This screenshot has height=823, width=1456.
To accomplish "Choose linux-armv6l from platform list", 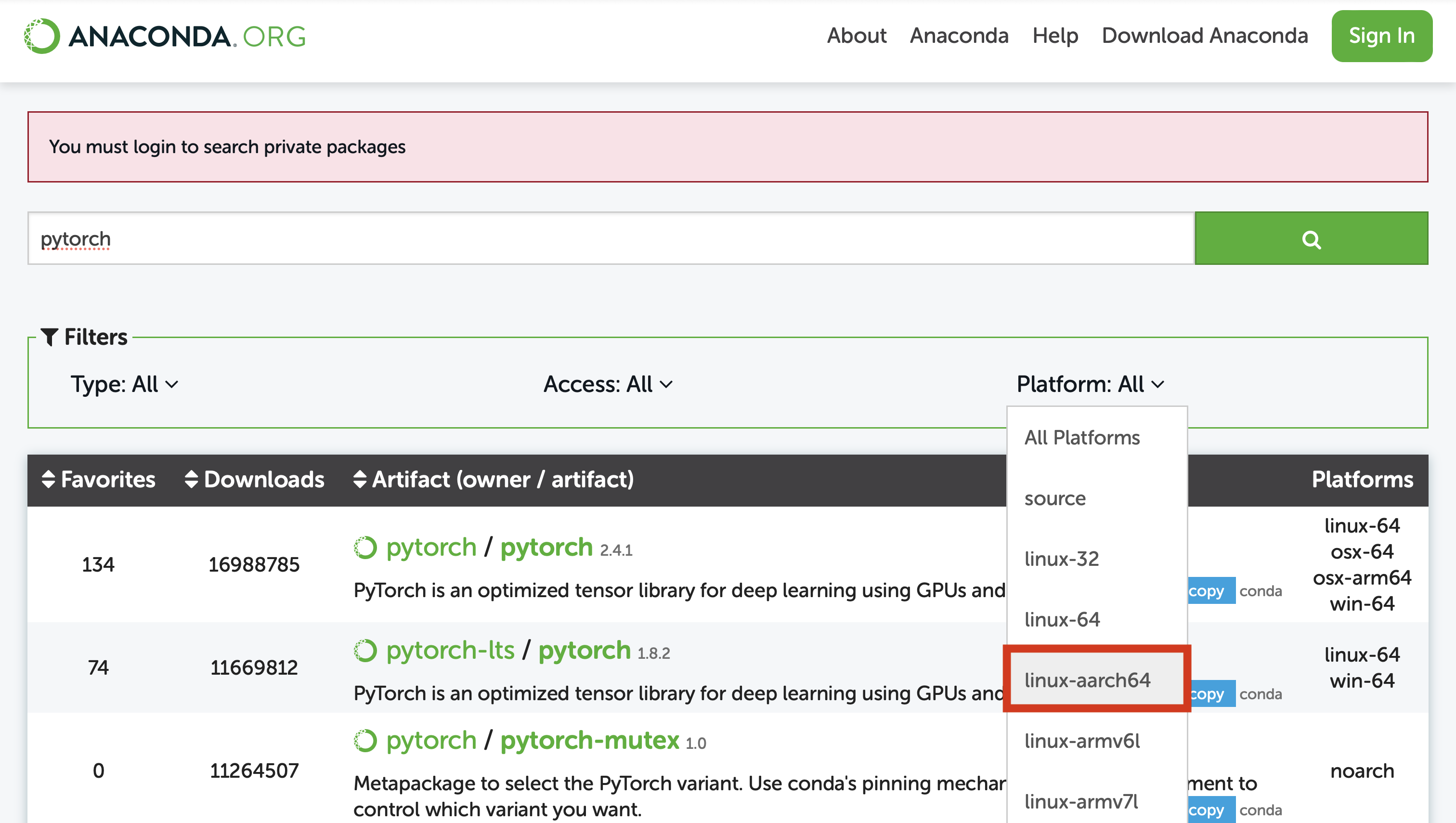I will pyautogui.click(x=1096, y=741).
